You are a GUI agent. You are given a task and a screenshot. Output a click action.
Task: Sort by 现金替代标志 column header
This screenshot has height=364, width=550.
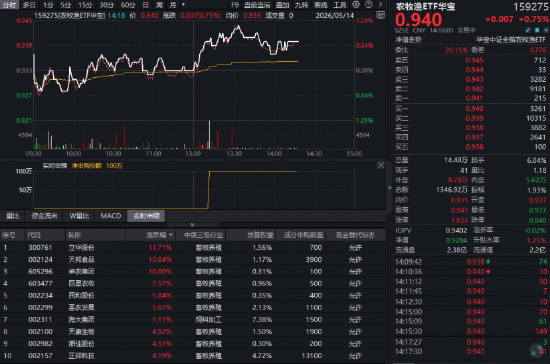click(x=355, y=235)
